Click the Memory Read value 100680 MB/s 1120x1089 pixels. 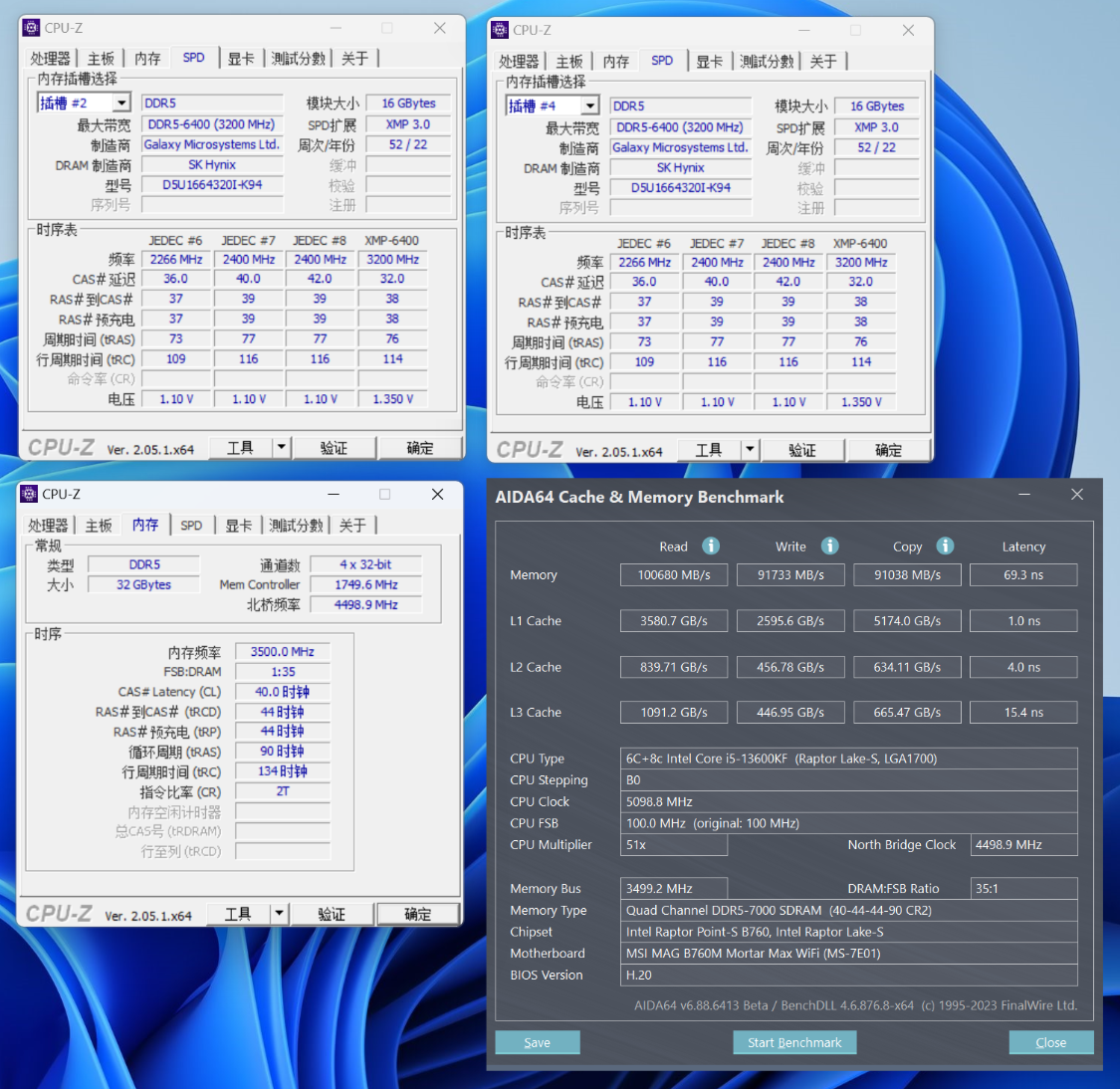tap(674, 574)
